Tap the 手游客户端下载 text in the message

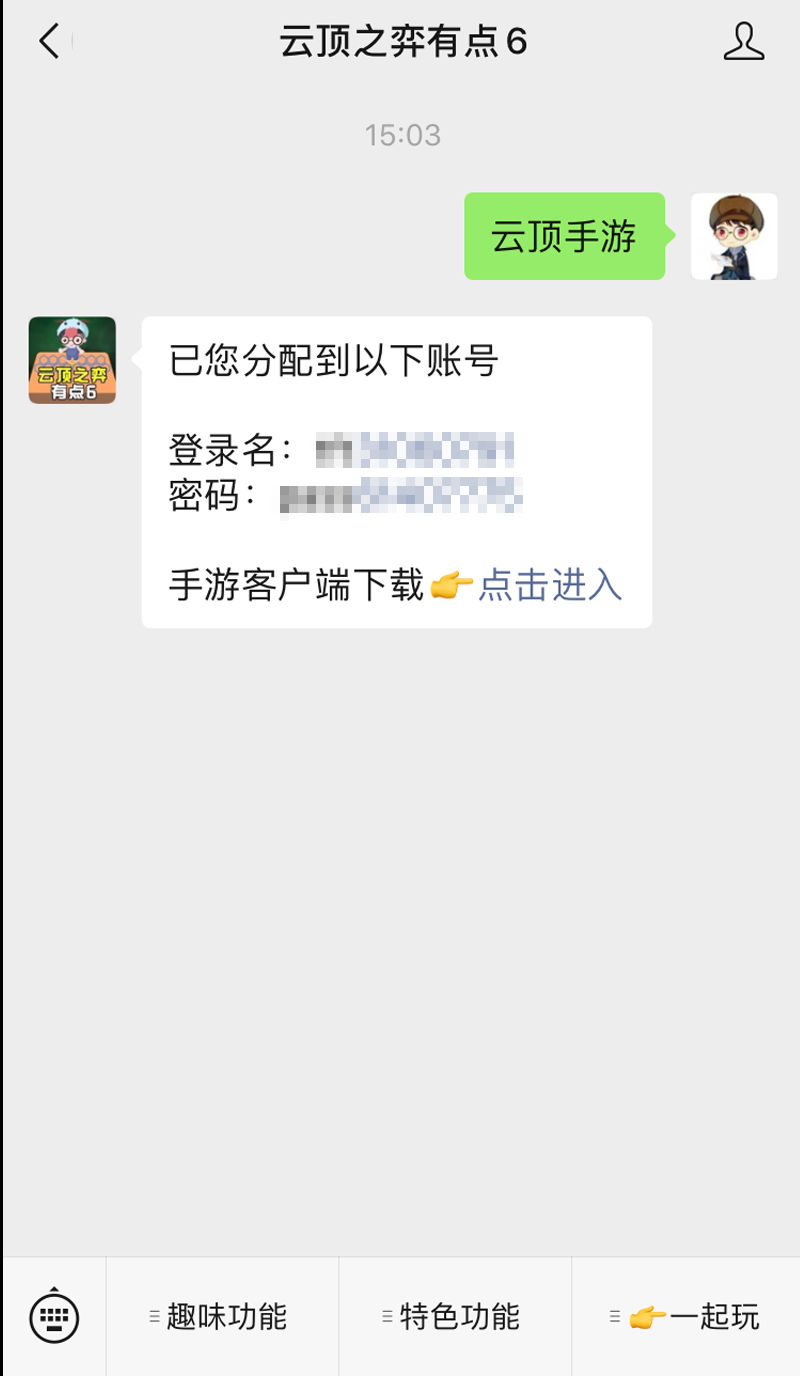coord(297,586)
